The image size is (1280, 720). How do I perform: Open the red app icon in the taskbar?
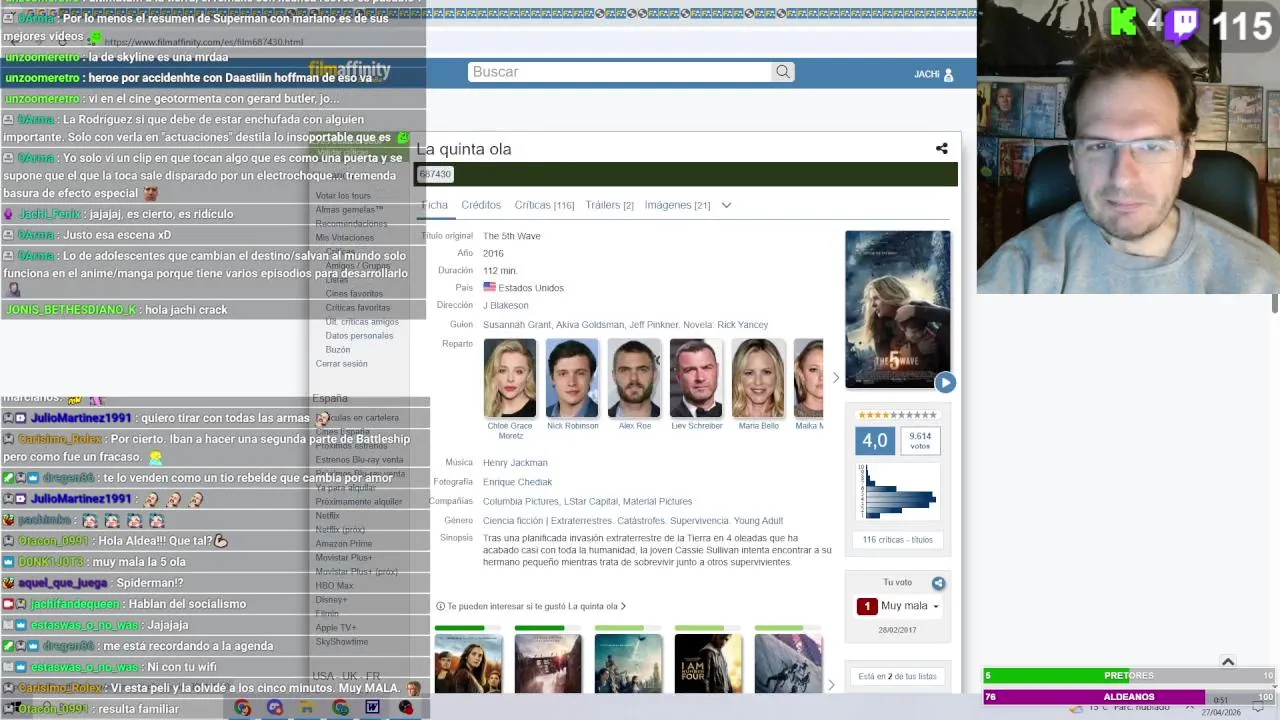pyautogui.click(x=406, y=708)
